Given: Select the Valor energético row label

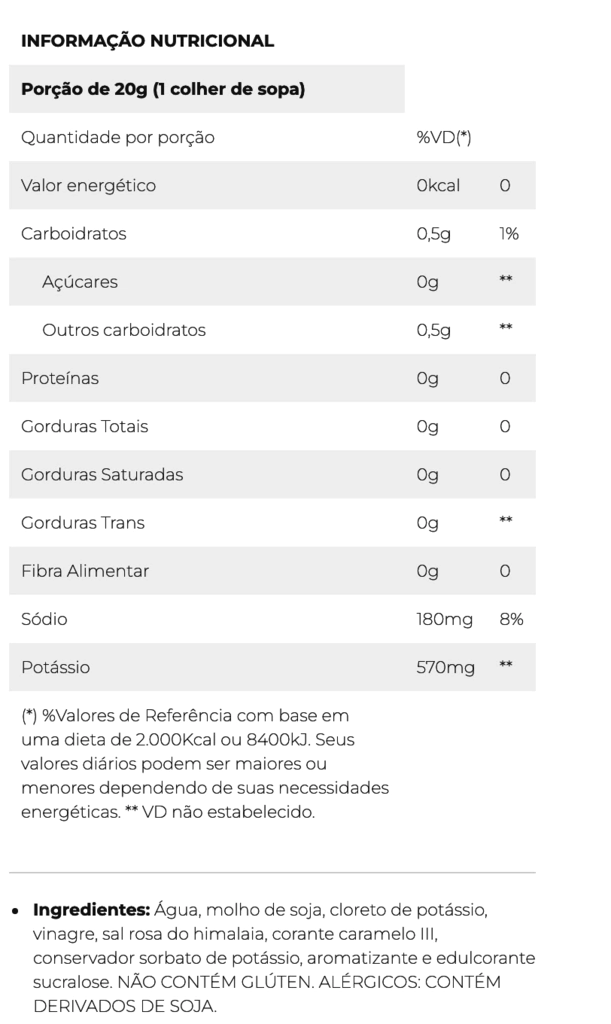Looking at the screenshot, I should pyautogui.click(x=88, y=185).
